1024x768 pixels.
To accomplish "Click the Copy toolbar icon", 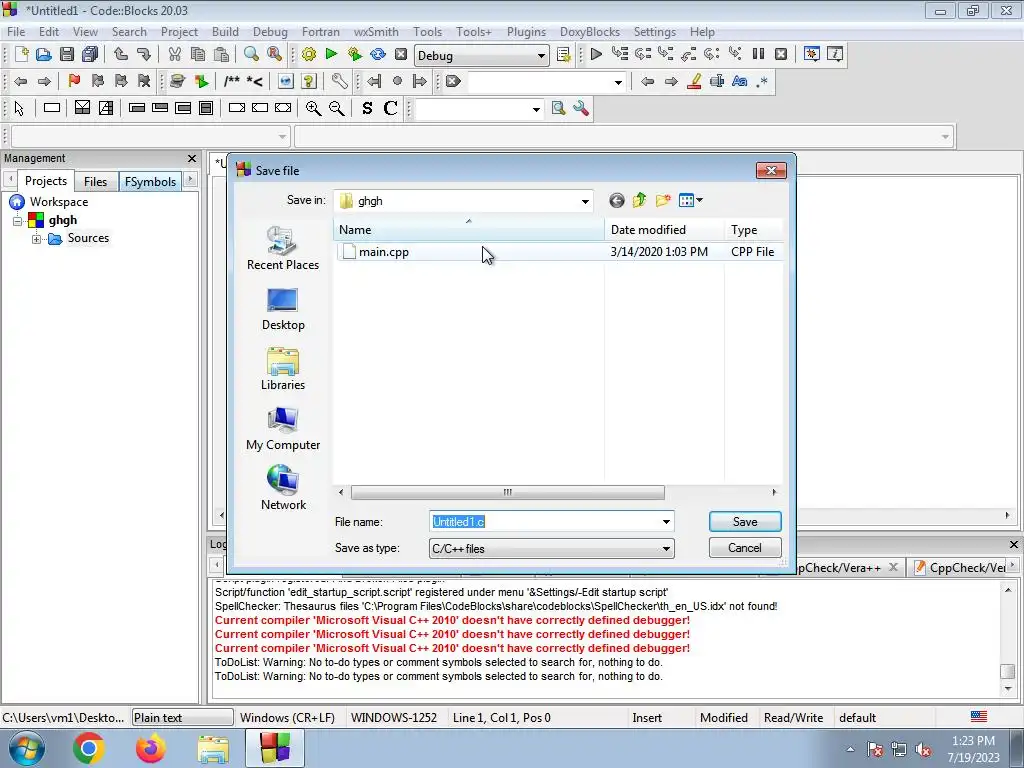I will [x=198, y=54].
